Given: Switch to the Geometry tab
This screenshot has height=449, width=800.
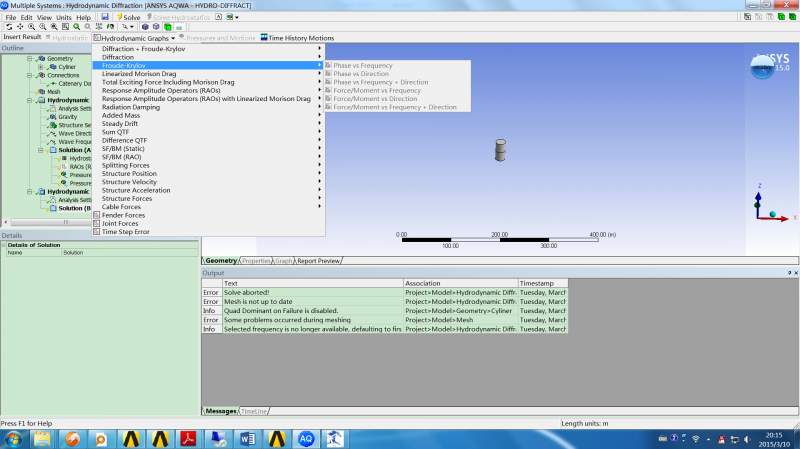Looking at the screenshot, I should [221, 261].
